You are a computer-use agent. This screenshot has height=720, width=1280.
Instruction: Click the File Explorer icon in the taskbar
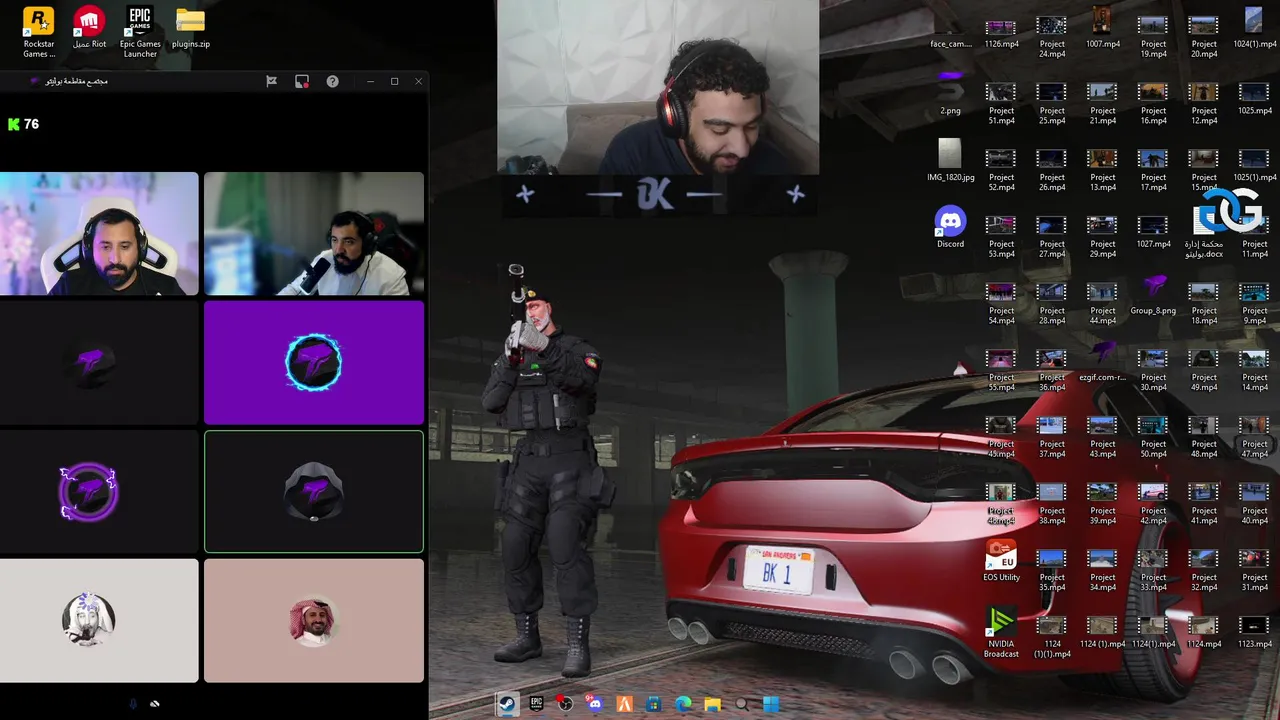tap(712, 704)
